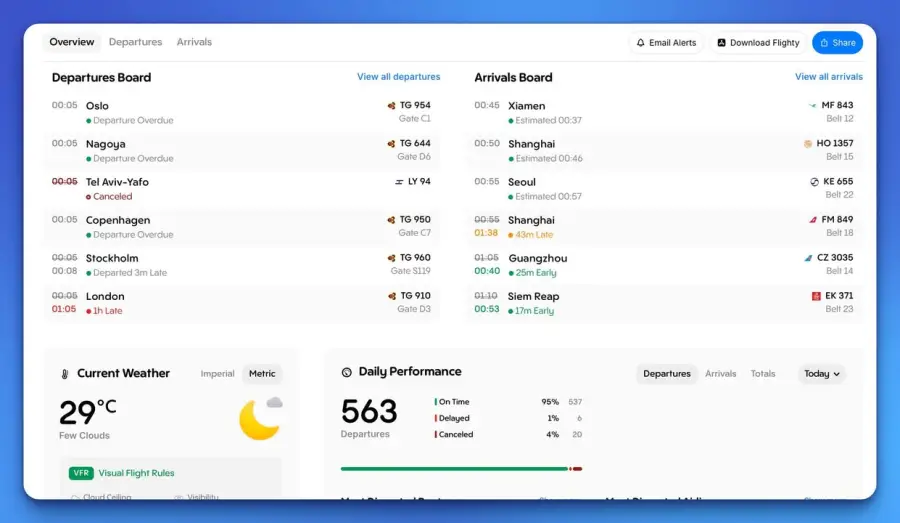Viewport: 900px width, 523px height.
Task: Open View all arrivals link
Action: pyautogui.click(x=829, y=76)
